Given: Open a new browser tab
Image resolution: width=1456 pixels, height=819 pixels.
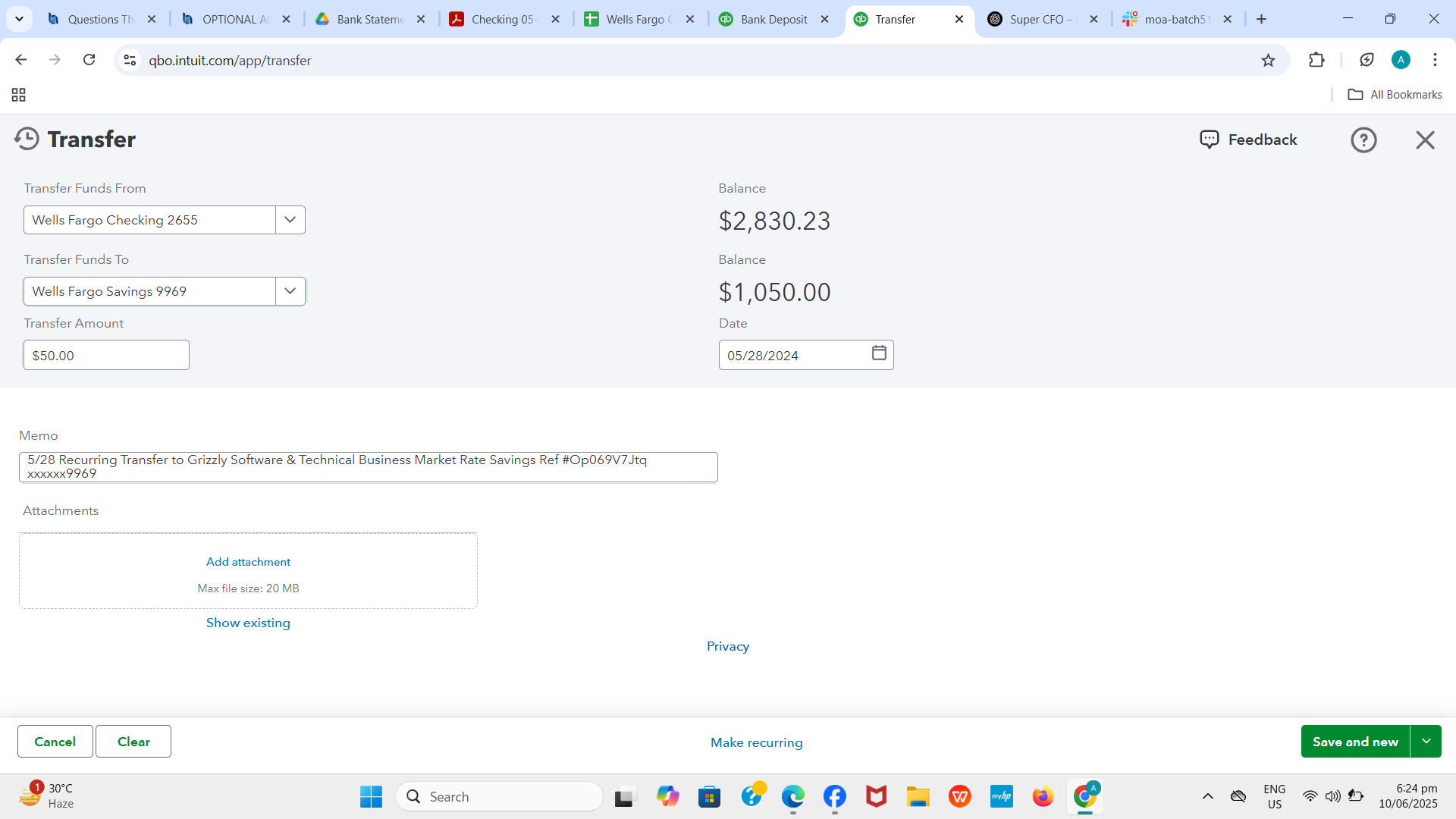Looking at the screenshot, I should [1262, 19].
